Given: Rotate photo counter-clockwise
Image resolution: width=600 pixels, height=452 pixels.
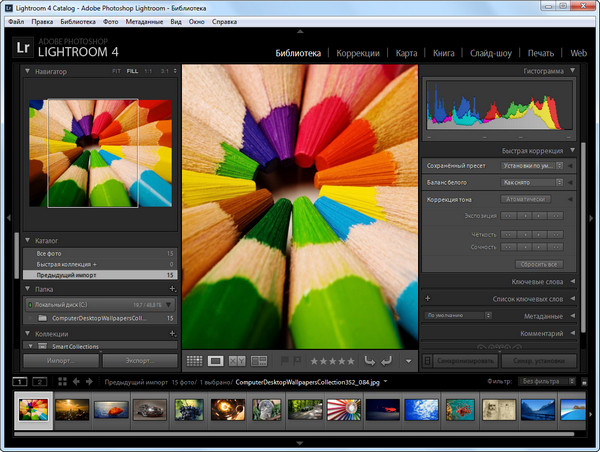Looking at the screenshot, I should coord(369,361).
